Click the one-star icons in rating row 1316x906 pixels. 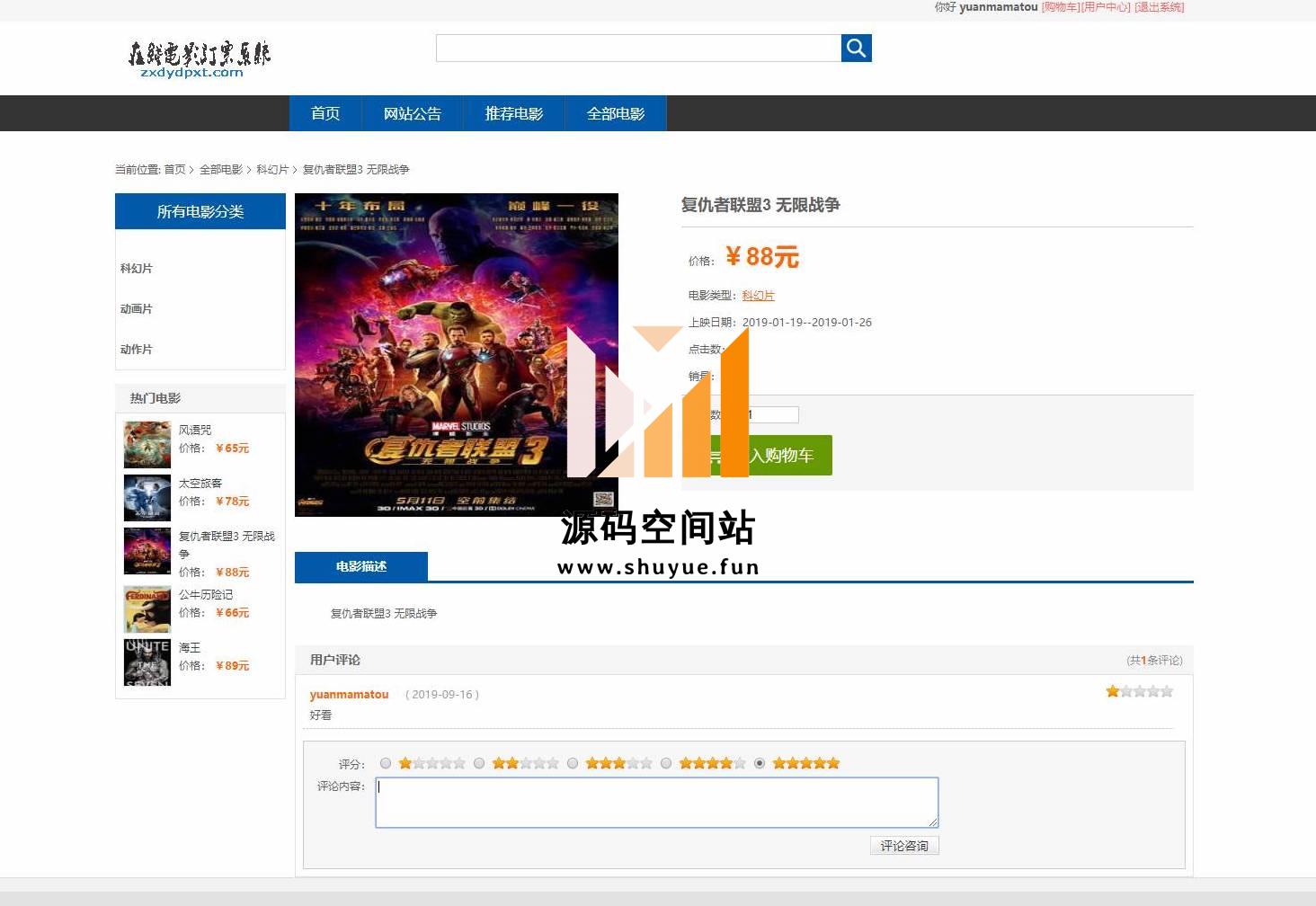click(432, 763)
